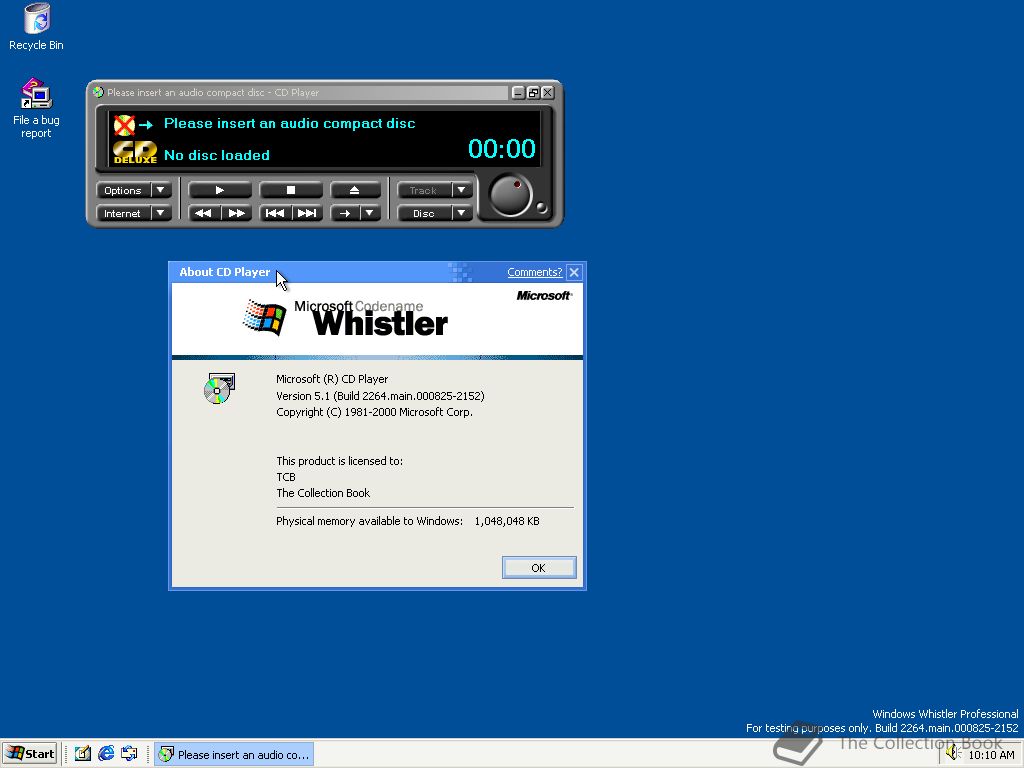This screenshot has height=768, width=1024.
Task: Click the crossed-out disc status icon
Action: (124, 124)
